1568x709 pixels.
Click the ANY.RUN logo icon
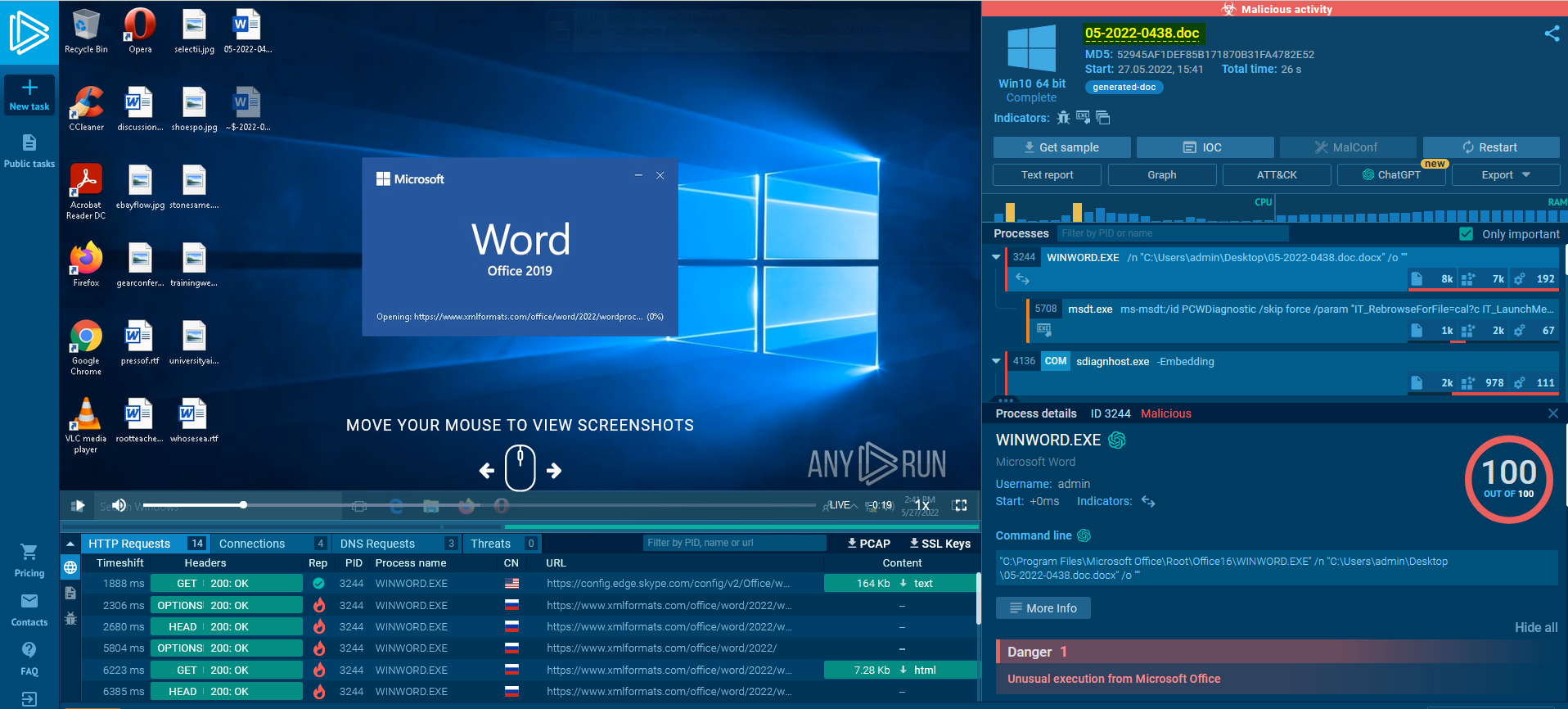[x=29, y=33]
